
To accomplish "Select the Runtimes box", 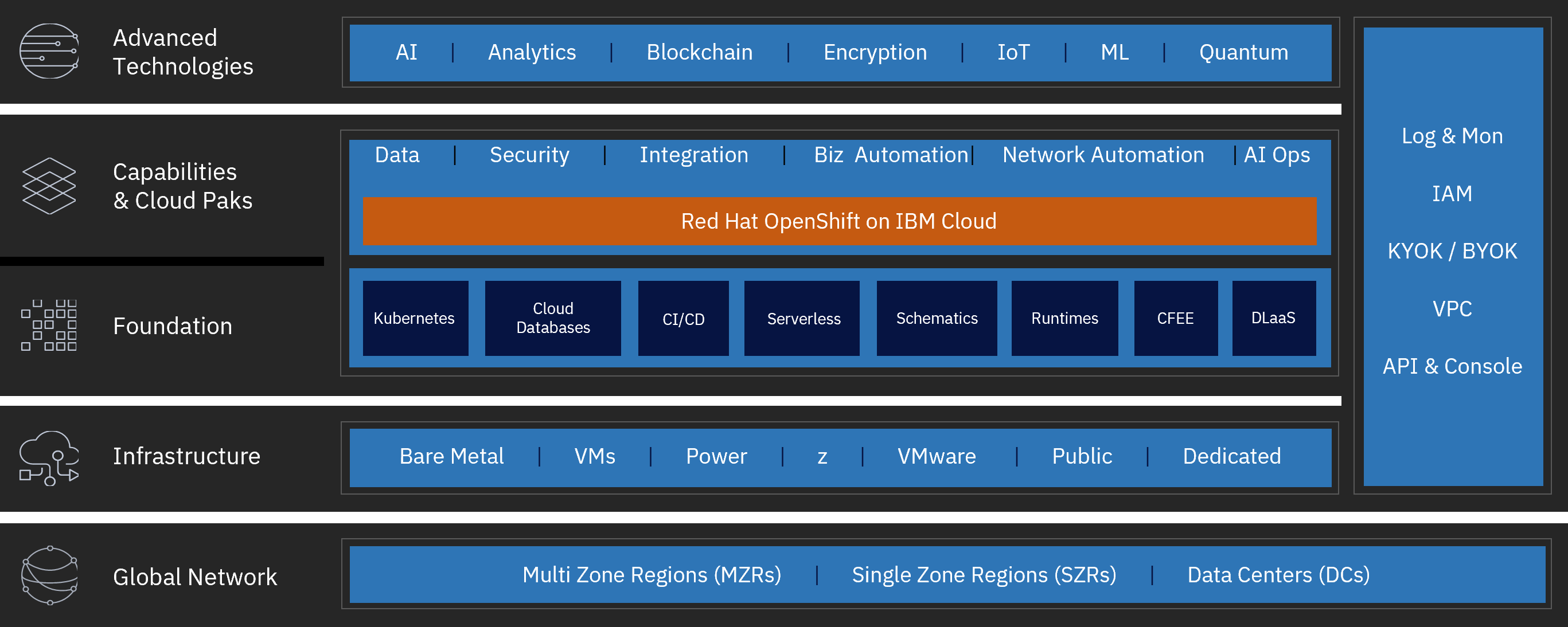I will (x=1064, y=318).
